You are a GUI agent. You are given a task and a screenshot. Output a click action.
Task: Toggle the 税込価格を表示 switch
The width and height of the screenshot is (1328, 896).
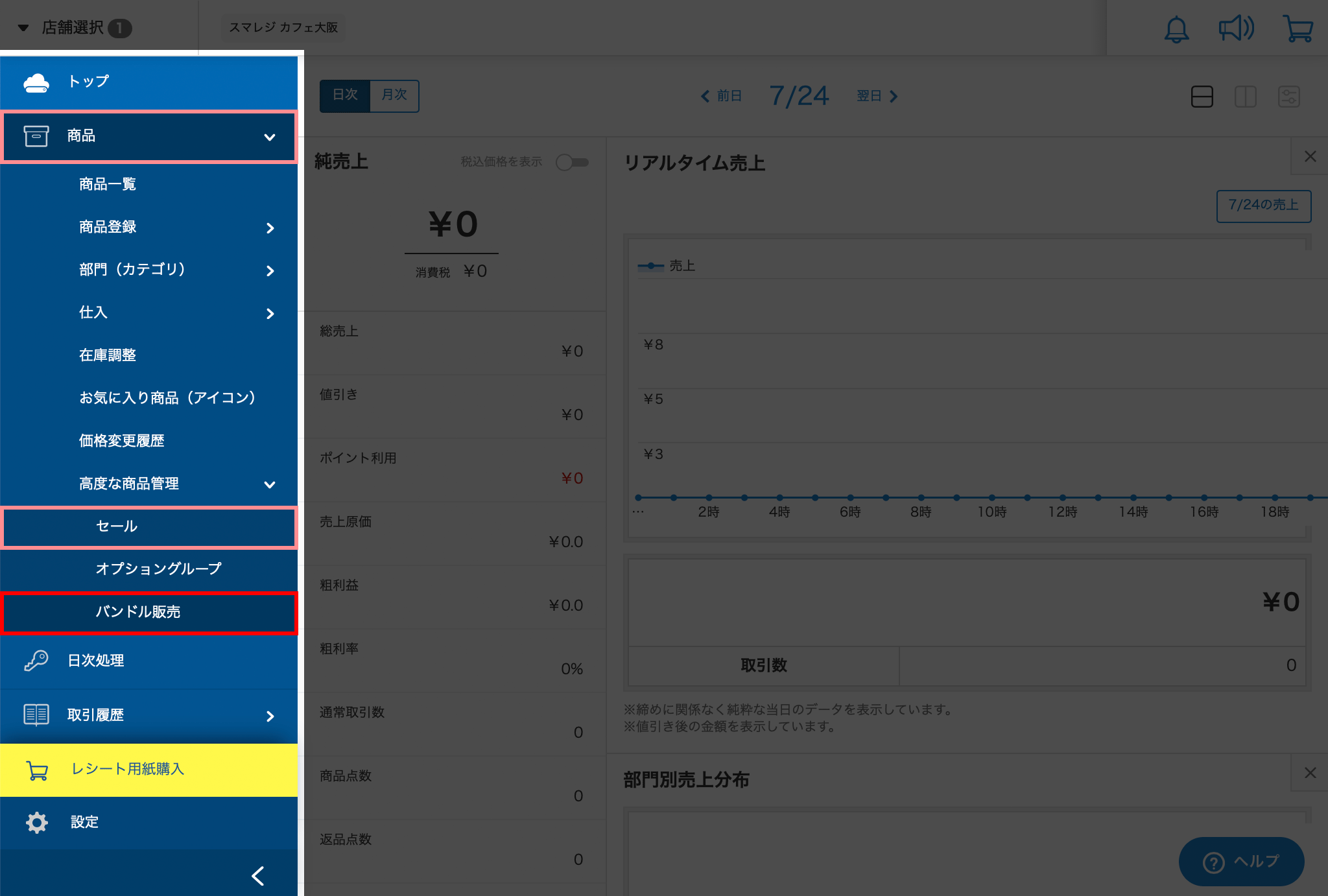(x=572, y=162)
